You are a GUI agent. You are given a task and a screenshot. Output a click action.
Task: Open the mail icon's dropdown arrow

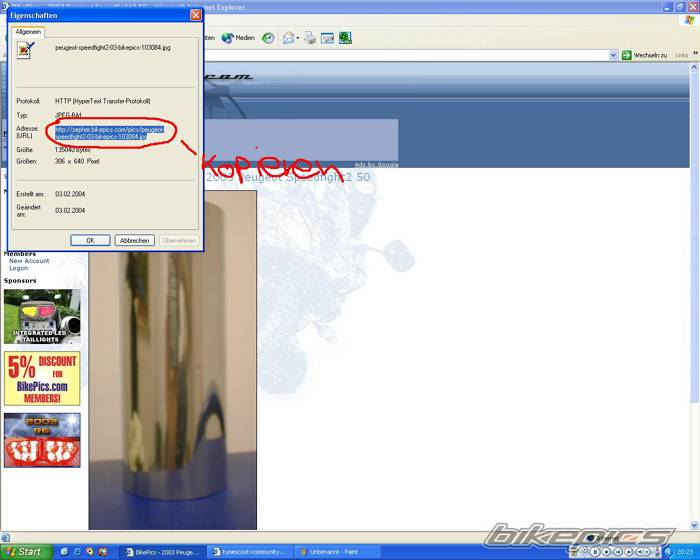click(x=298, y=38)
